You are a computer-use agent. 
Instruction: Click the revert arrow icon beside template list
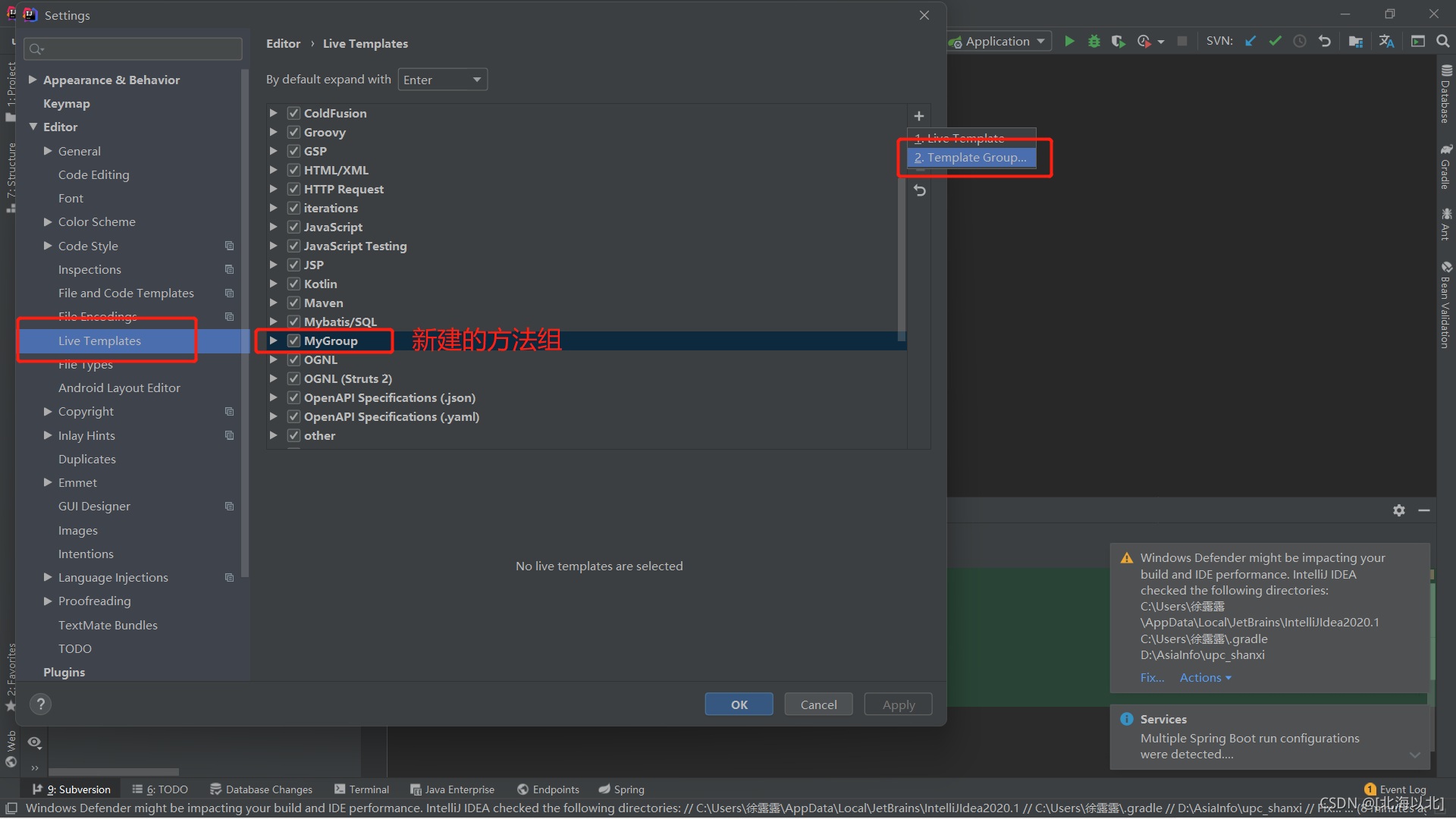920,190
